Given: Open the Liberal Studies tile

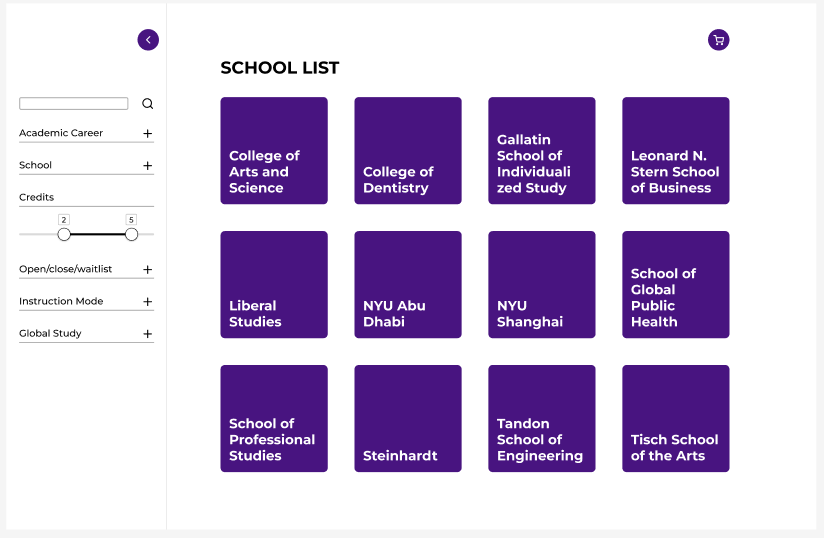Looking at the screenshot, I should point(274,284).
